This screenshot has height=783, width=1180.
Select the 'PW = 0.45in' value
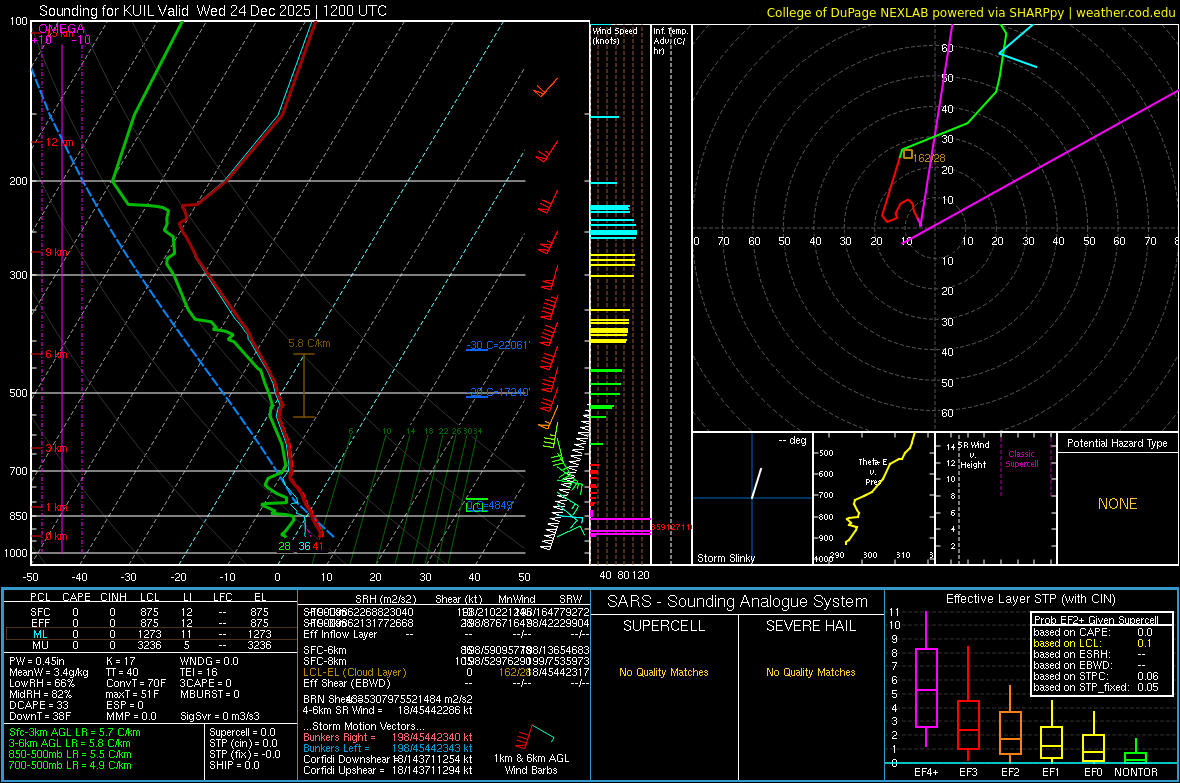click(x=37, y=661)
